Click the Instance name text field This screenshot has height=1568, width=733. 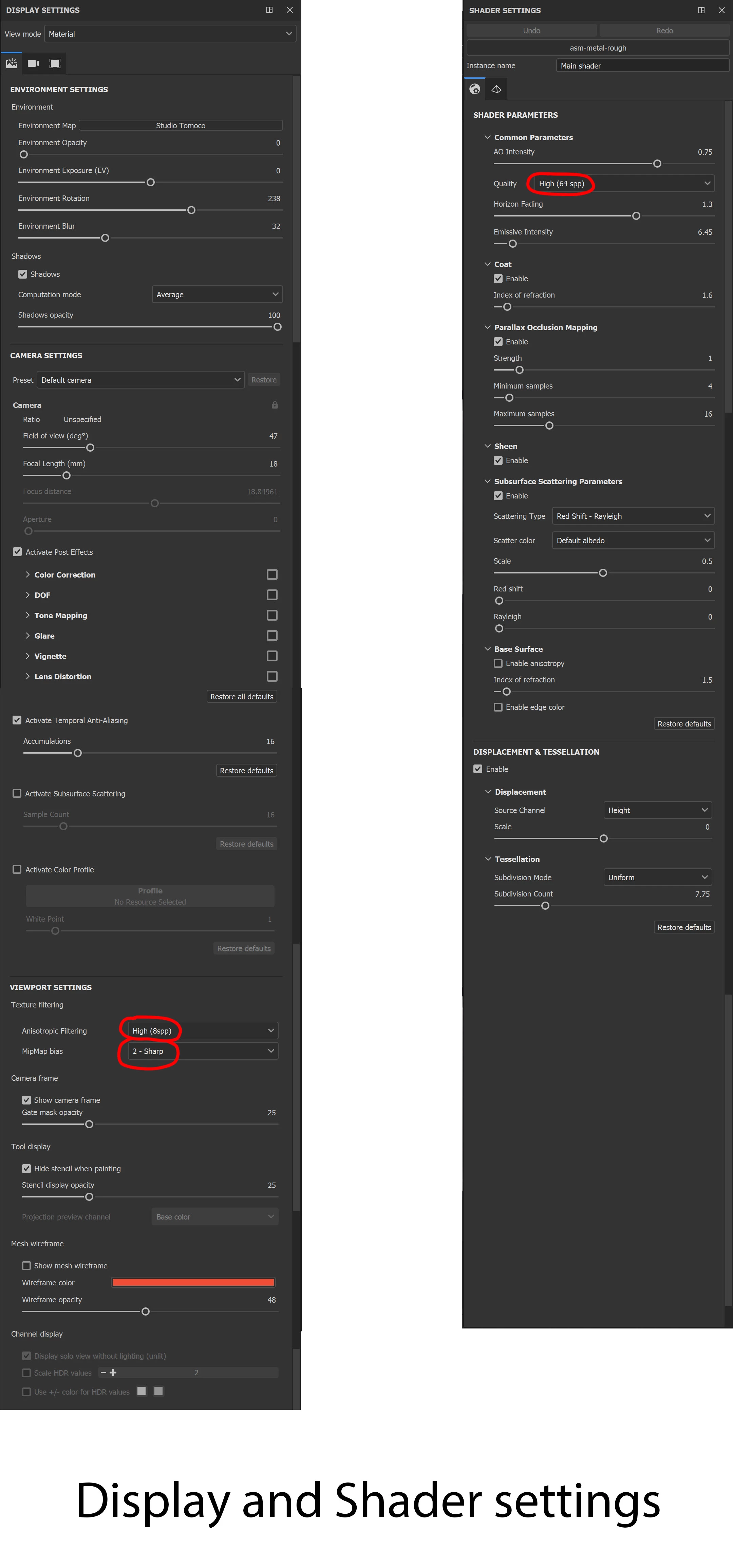click(642, 66)
